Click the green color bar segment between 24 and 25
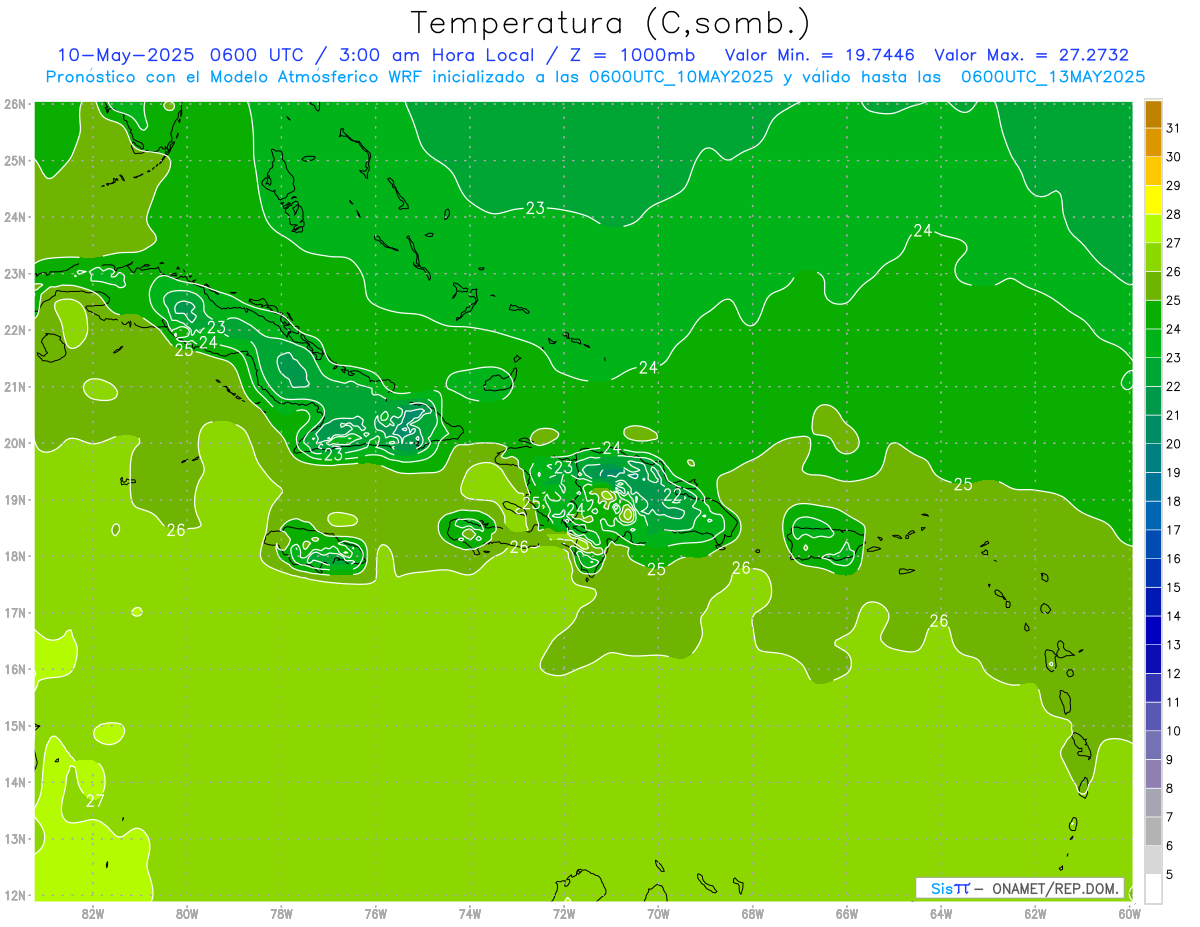The image size is (1200, 927). click(x=1153, y=315)
